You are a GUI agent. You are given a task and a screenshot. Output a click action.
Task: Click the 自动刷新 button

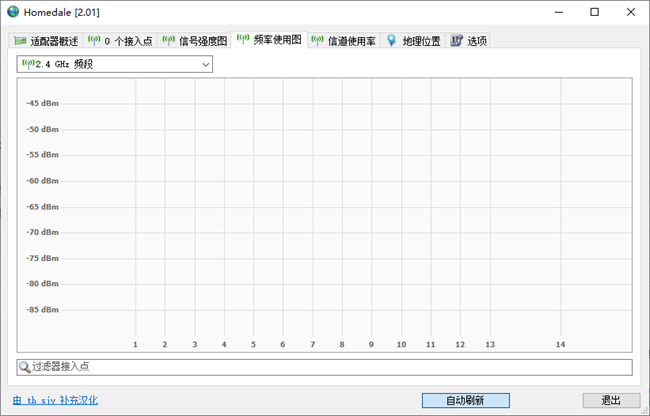(x=466, y=400)
